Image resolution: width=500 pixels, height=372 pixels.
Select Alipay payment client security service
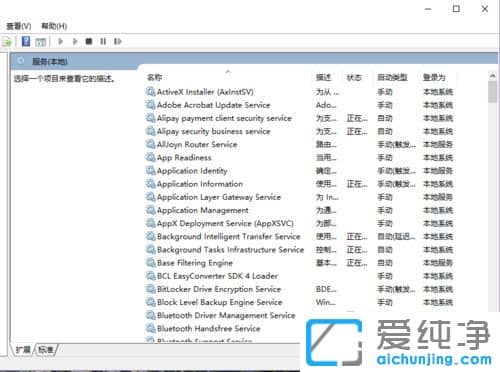[x=224, y=118]
